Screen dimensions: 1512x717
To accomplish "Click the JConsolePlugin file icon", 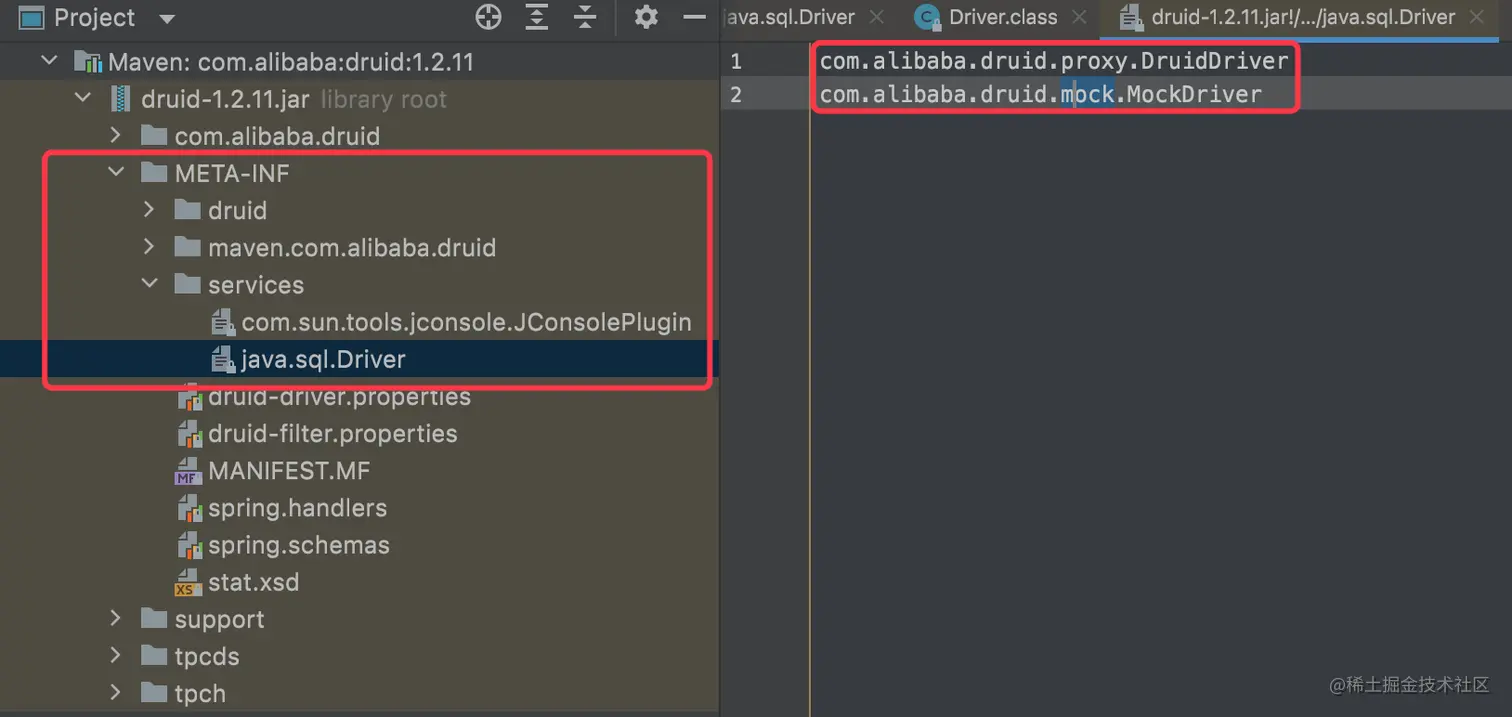I will click(x=222, y=322).
